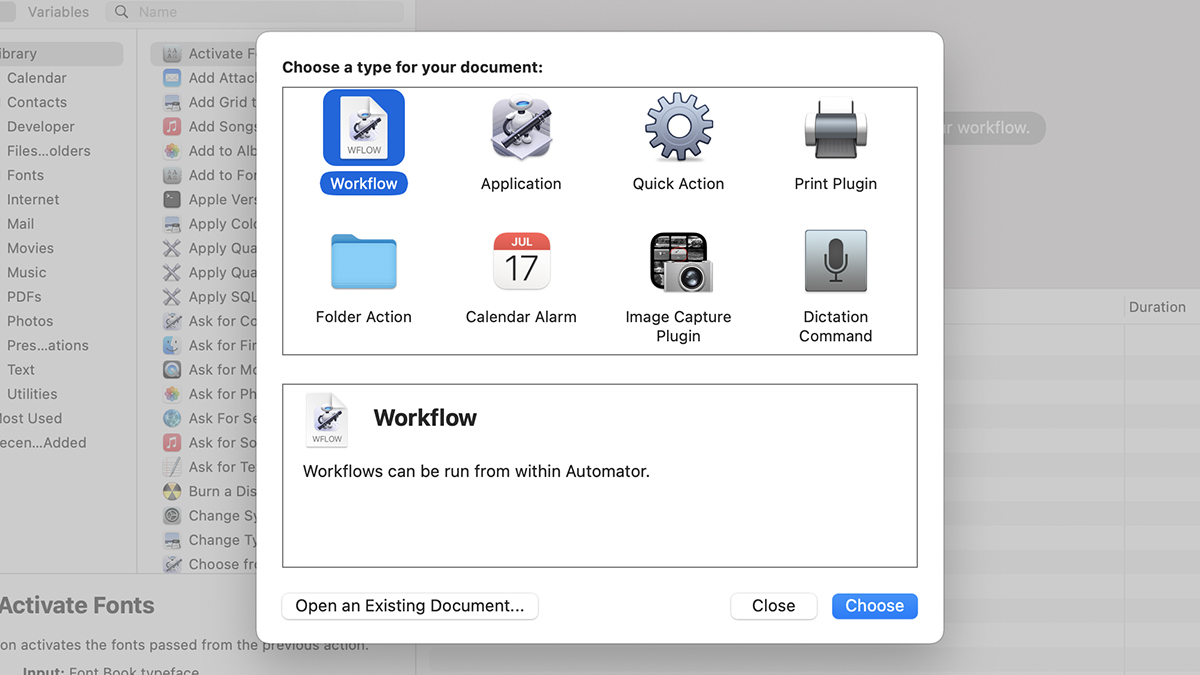Click the Font Book icon beside Add to For
1200x675 pixels.
pos(172,175)
